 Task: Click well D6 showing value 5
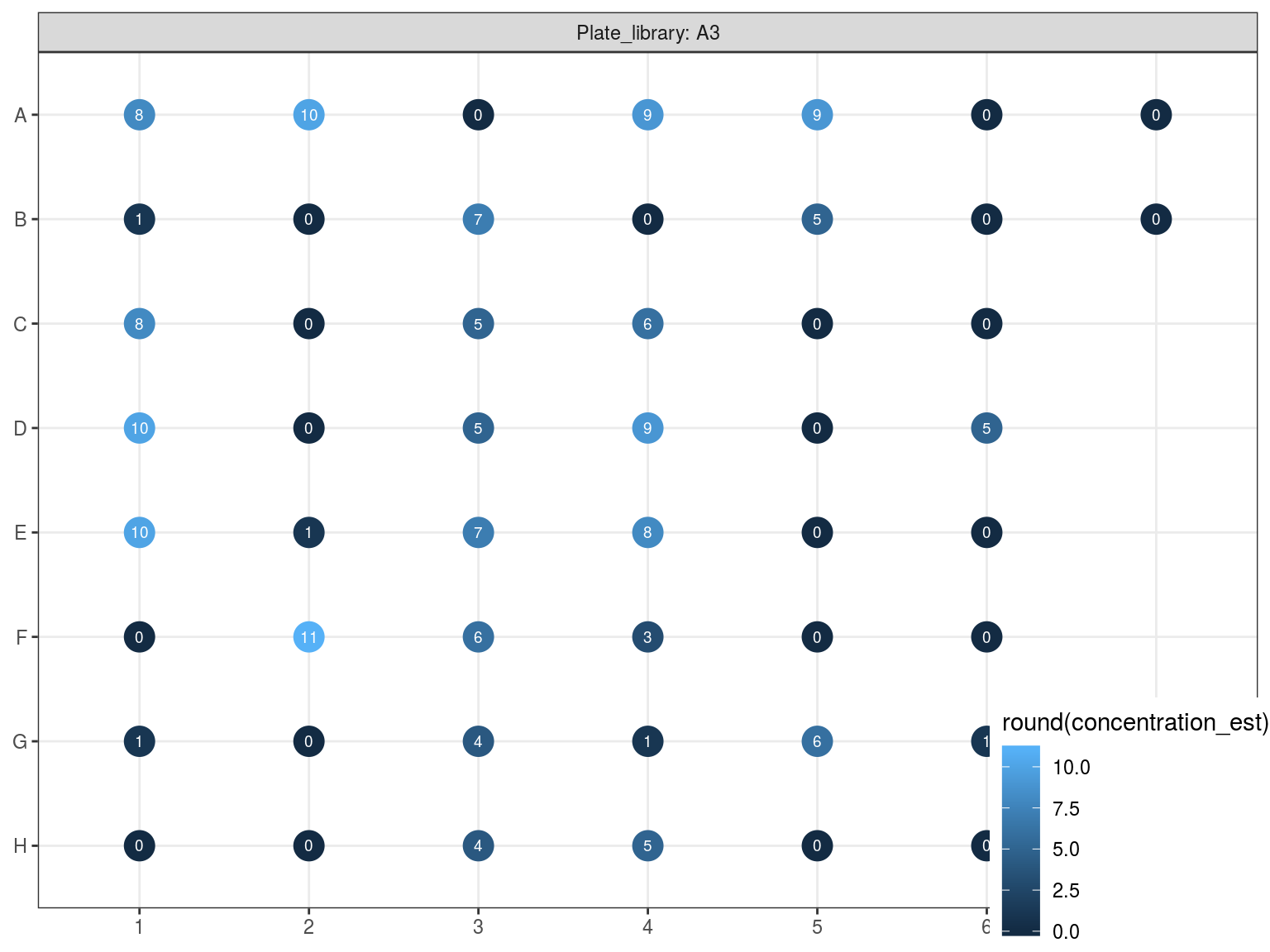986,428
